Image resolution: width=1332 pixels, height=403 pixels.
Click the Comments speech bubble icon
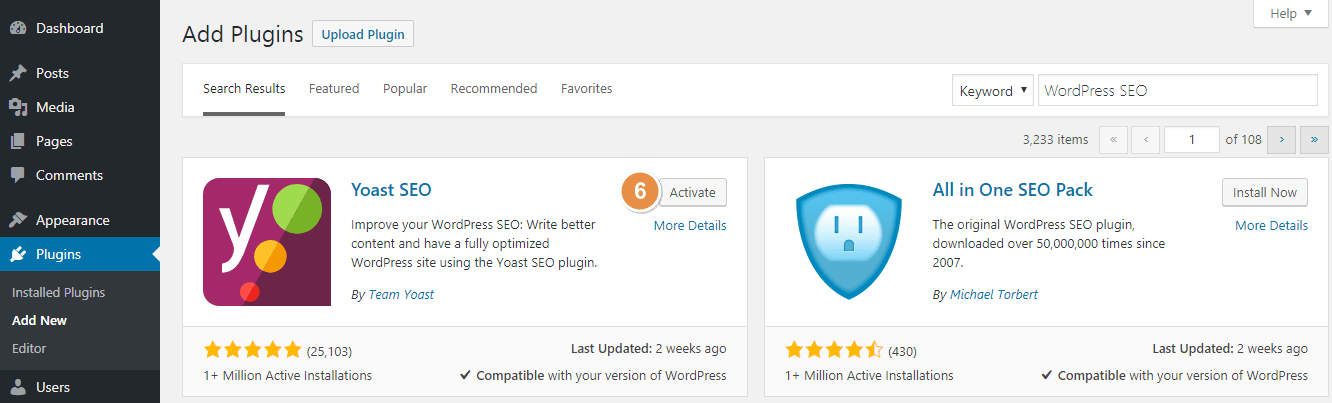point(17,175)
